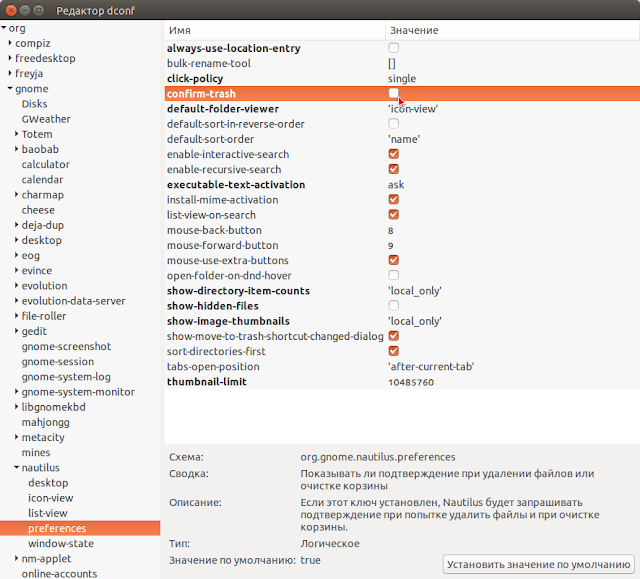Check default-sort-in-reverse-order option

tap(393, 124)
